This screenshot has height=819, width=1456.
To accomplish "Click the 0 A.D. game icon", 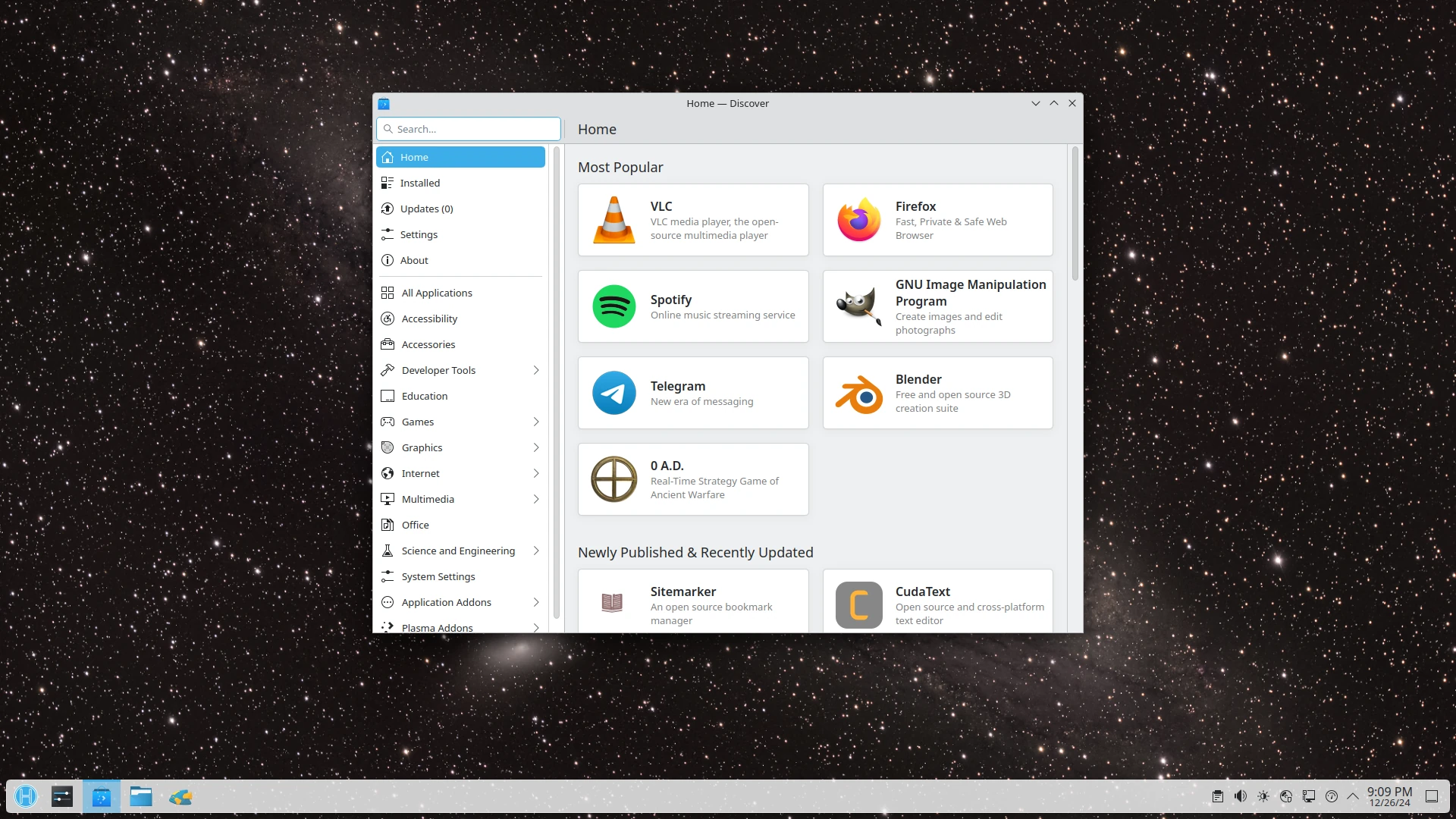I will tap(613, 479).
